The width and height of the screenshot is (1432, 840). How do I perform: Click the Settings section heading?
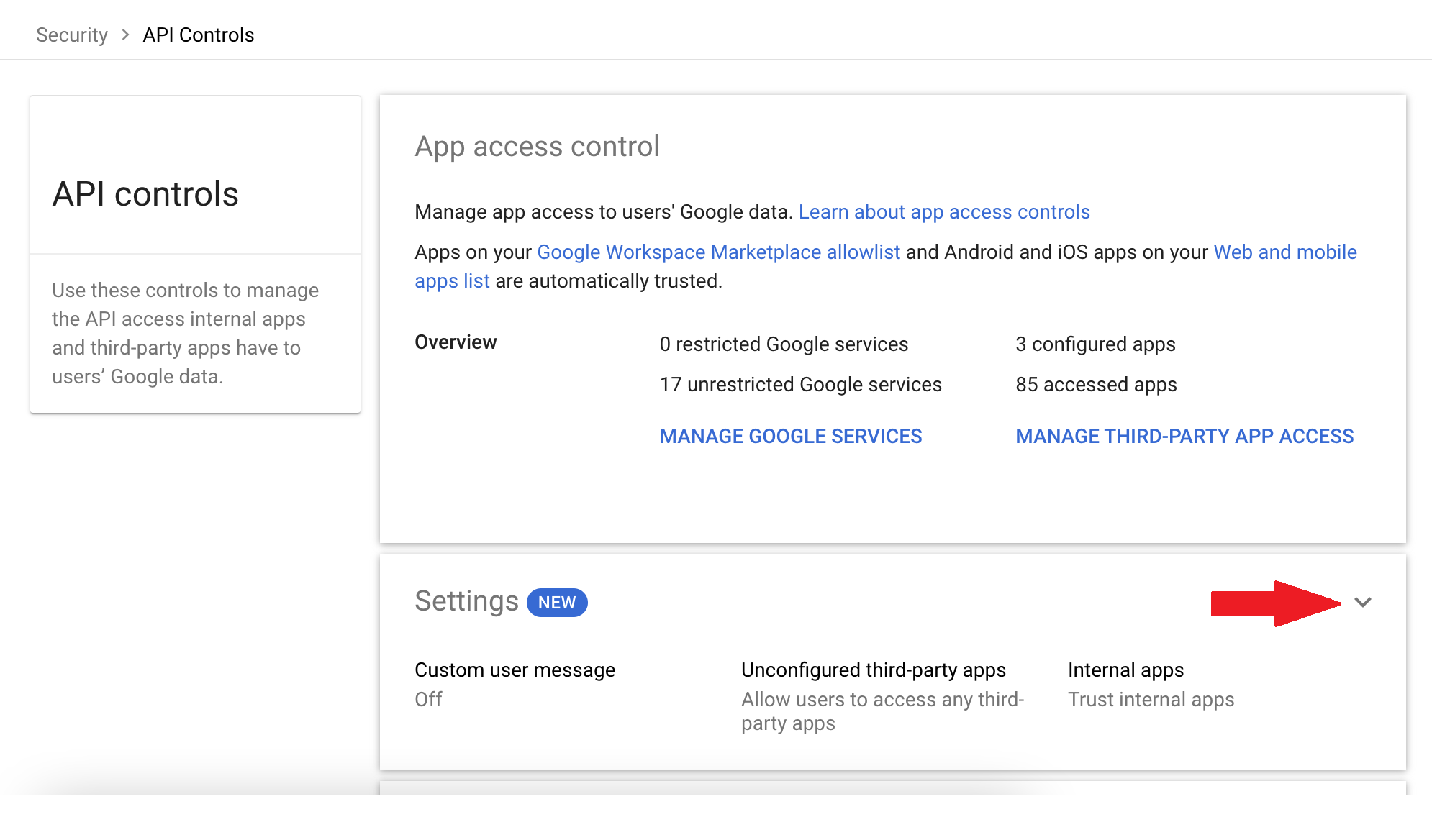[466, 601]
